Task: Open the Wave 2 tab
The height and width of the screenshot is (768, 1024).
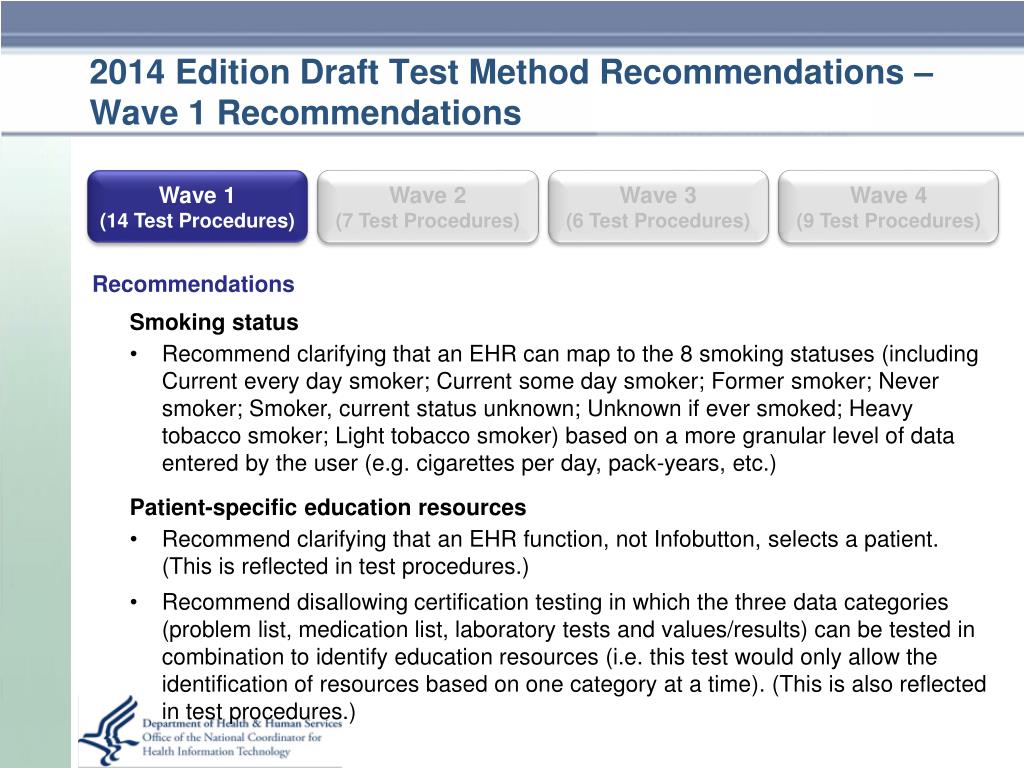Action: coord(428,207)
